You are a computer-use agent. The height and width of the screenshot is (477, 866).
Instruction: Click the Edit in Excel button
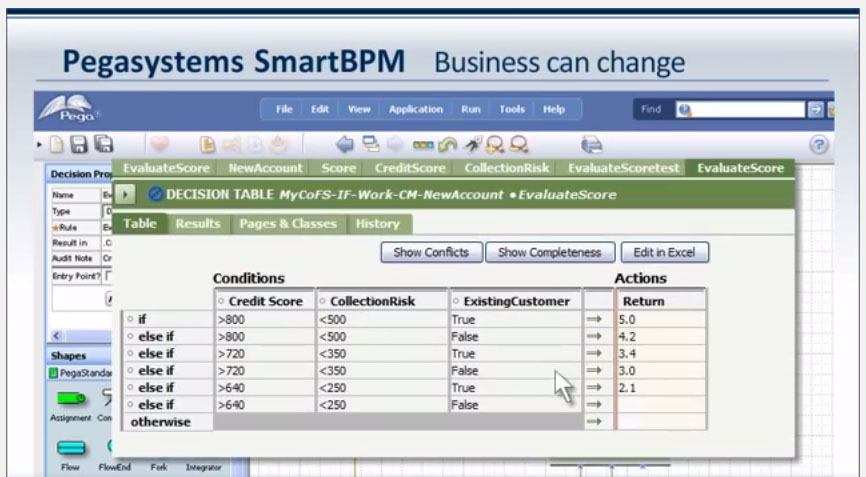coord(664,252)
